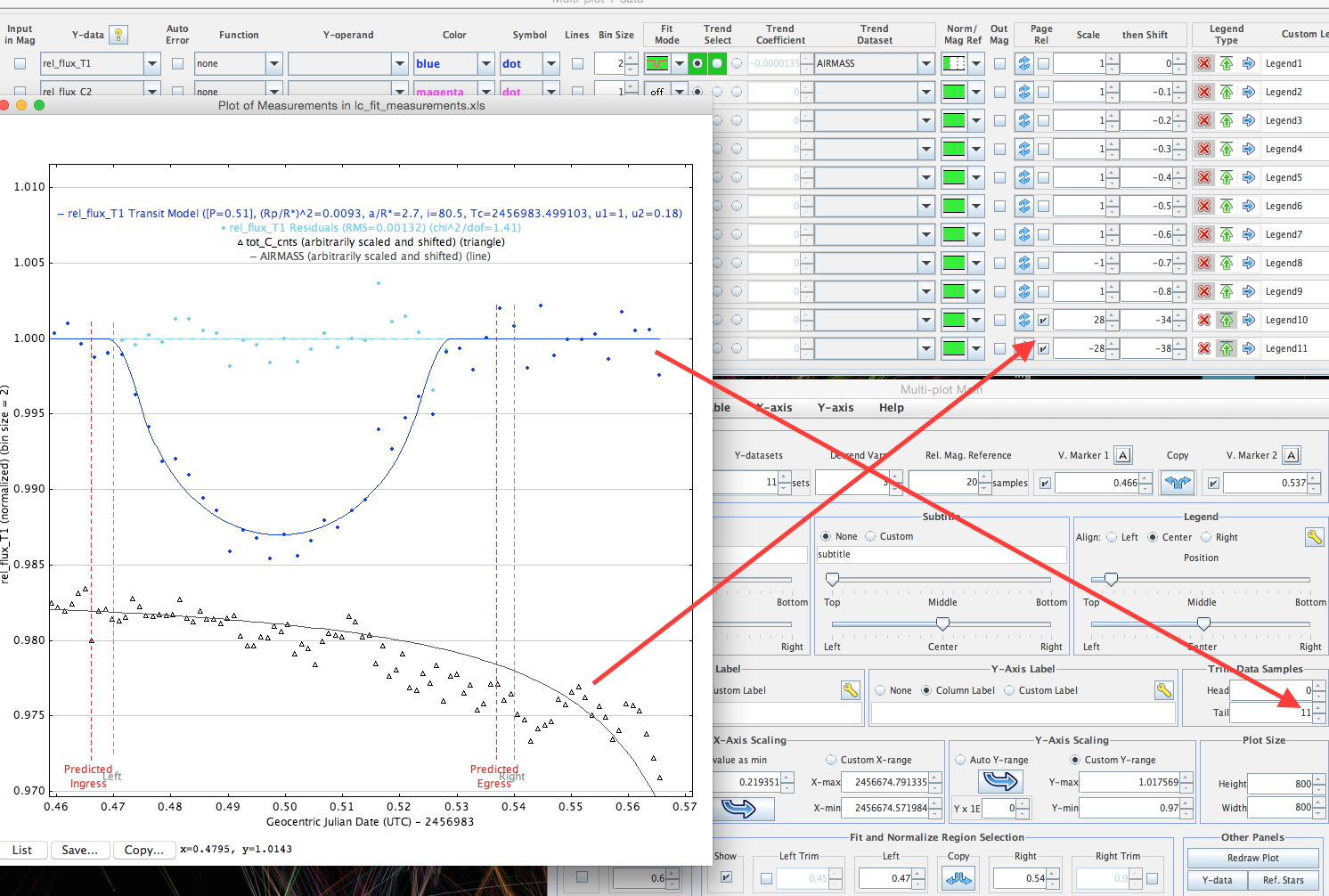The width and height of the screenshot is (1329, 896).
Task: Click the blue right-arrow icon for Legend5
Action: tap(1249, 177)
